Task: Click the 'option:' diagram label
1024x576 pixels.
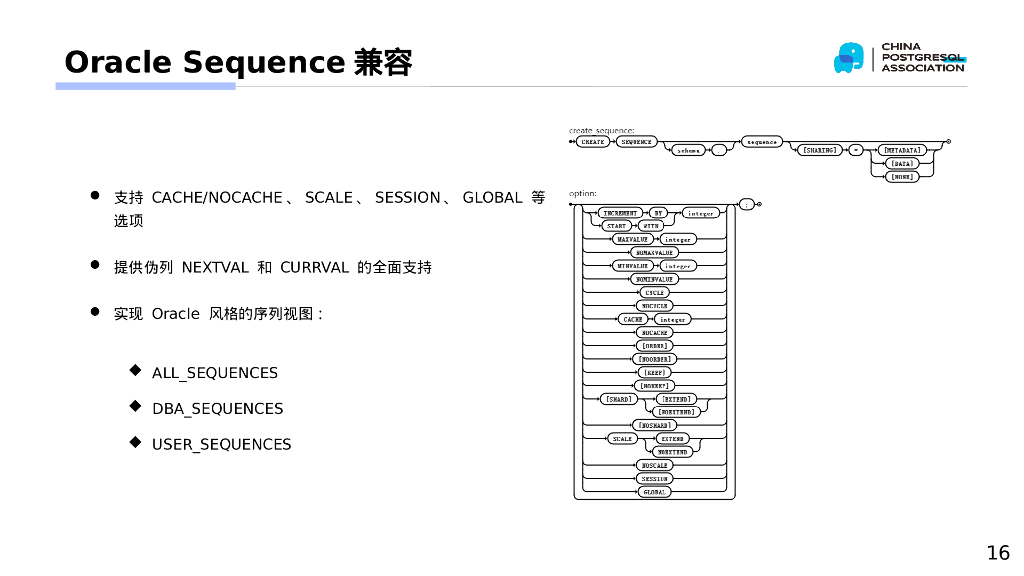Action: 583,193
